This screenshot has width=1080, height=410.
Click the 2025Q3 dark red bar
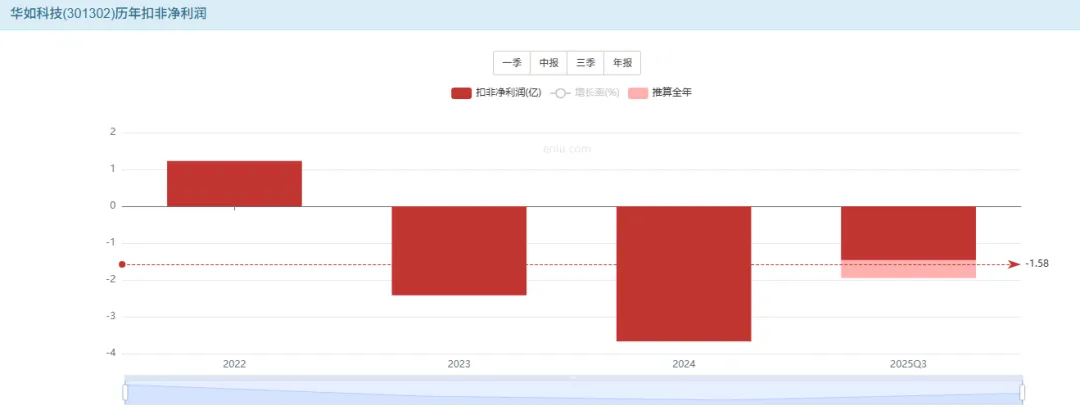(908, 233)
